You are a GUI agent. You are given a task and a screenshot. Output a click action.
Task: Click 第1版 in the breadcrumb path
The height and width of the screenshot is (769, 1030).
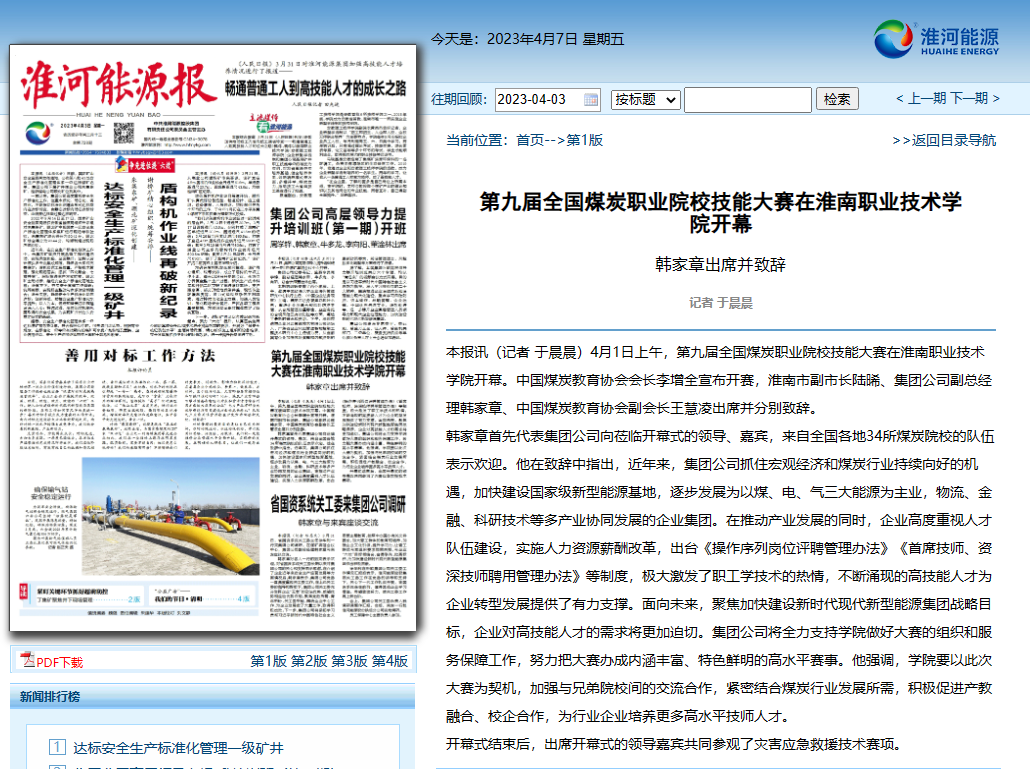585,140
